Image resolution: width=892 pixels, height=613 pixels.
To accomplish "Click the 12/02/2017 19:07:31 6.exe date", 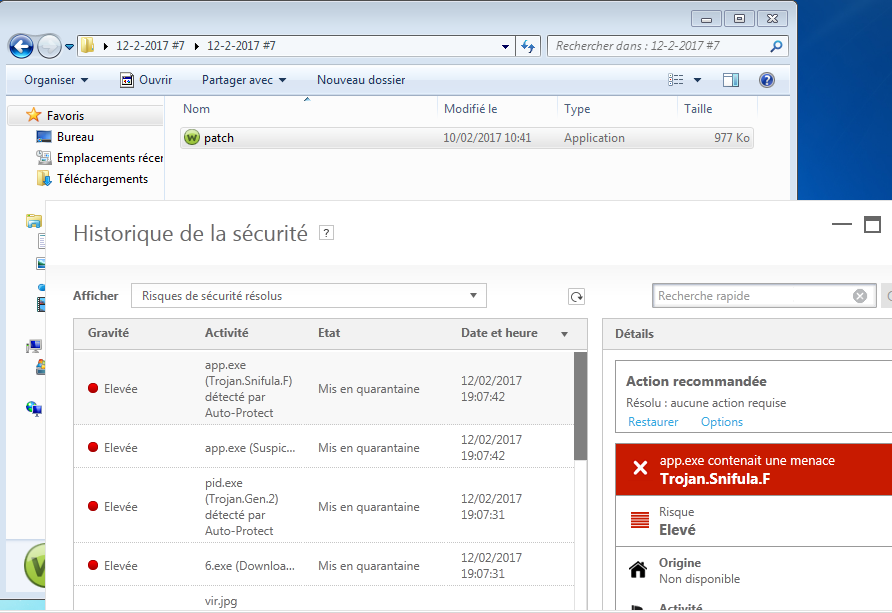I will pos(491,565).
